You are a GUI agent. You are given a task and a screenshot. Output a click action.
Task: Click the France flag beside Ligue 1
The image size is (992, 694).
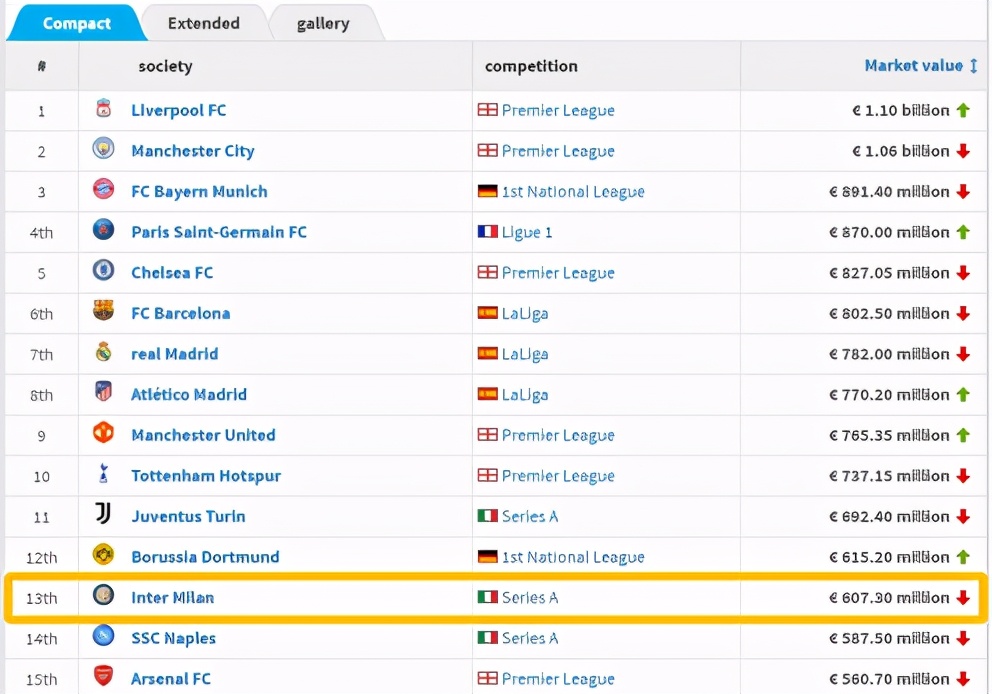(x=487, y=232)
